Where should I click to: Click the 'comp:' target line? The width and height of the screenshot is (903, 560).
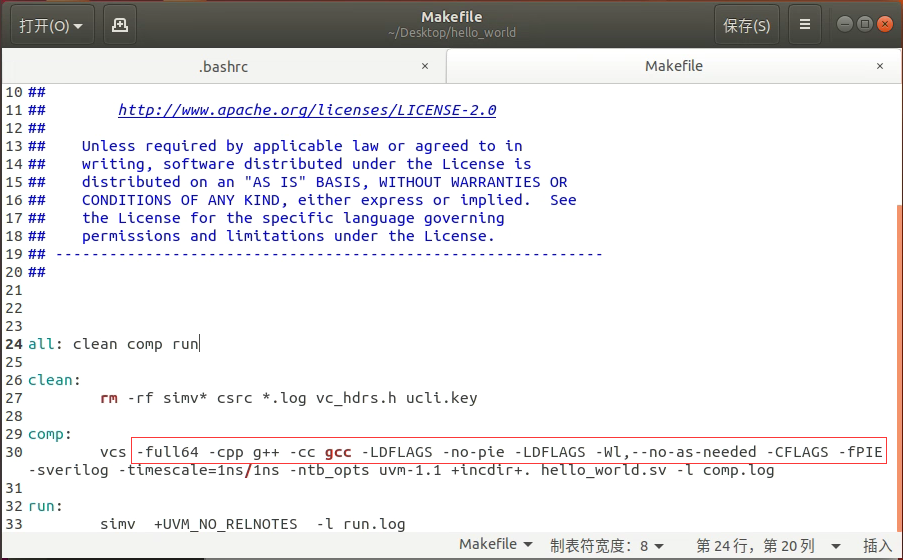point(50,434)
